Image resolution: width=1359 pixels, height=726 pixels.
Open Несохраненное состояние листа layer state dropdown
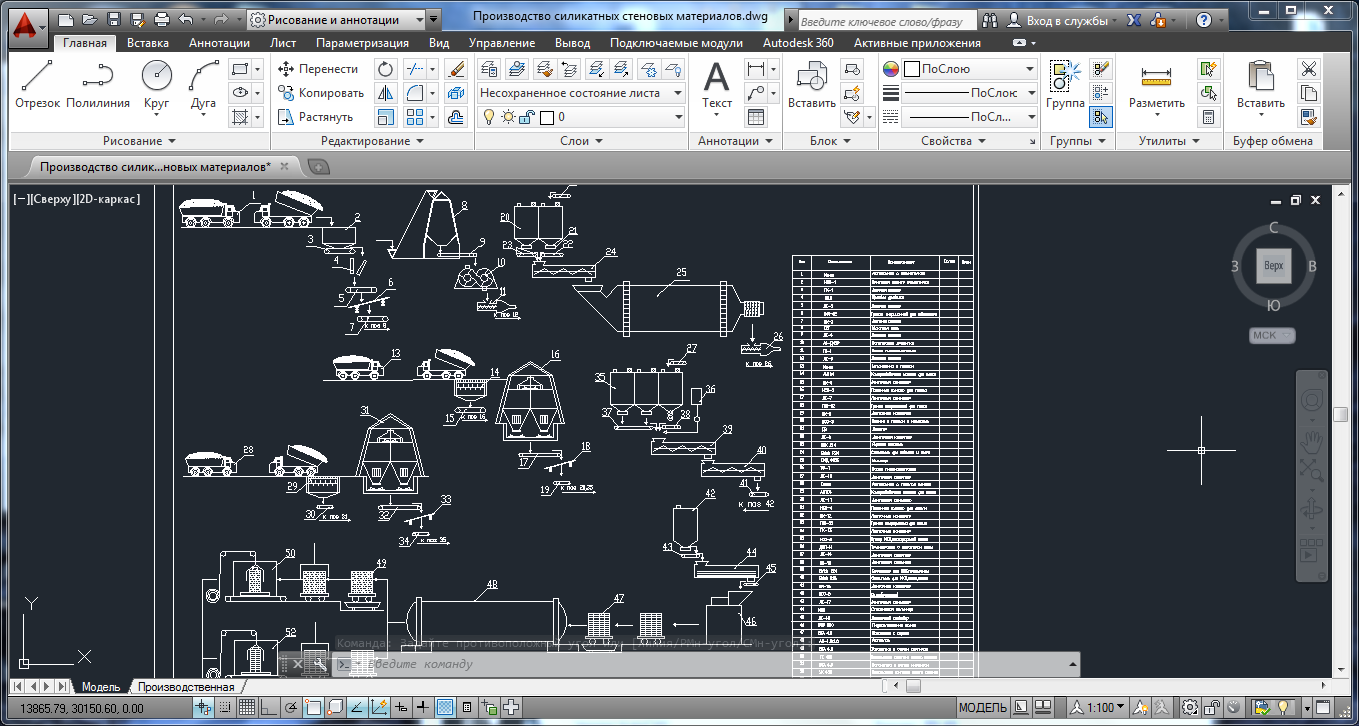[580, 93]
